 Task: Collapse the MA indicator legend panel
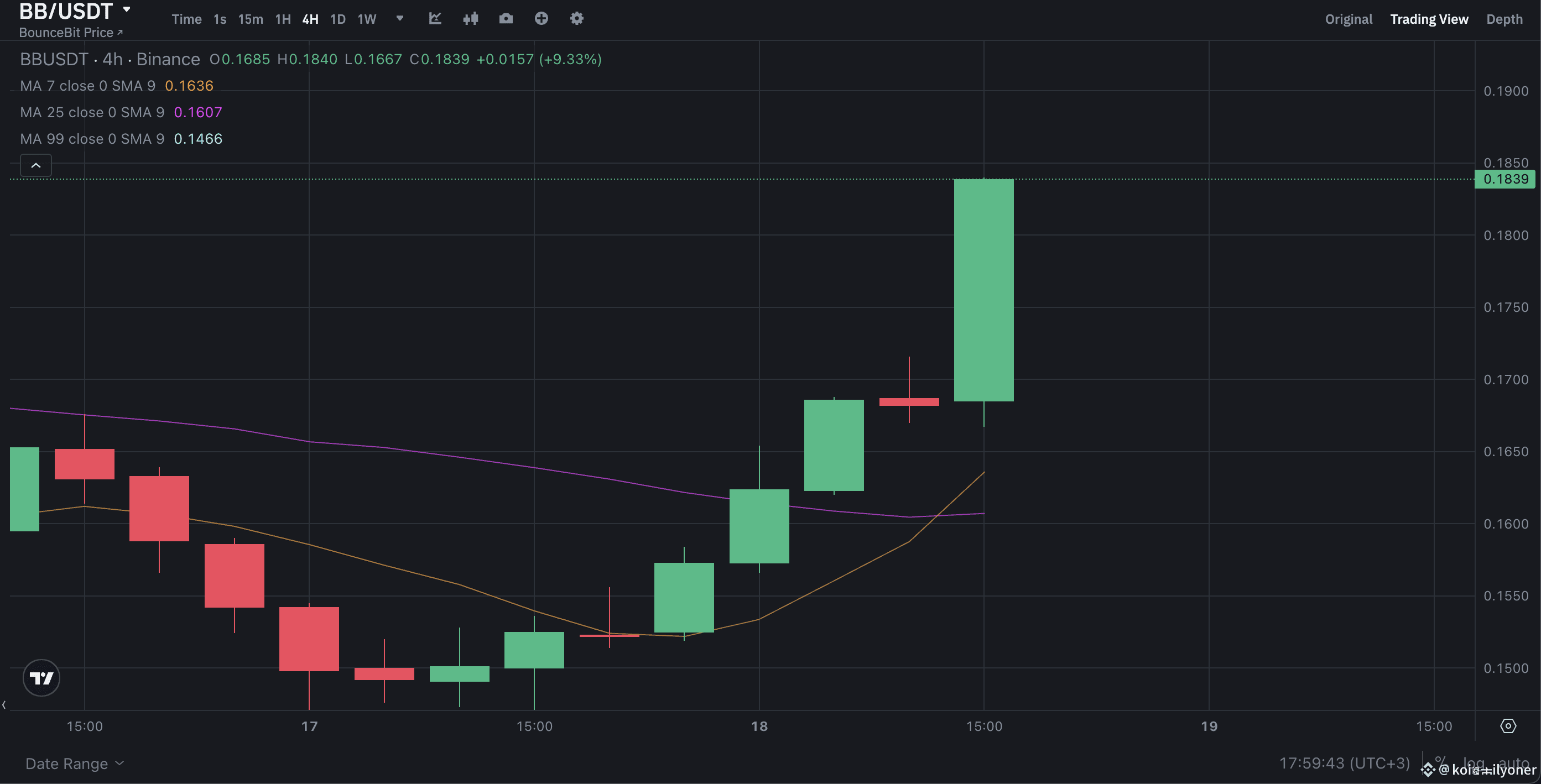pos(35,165)
